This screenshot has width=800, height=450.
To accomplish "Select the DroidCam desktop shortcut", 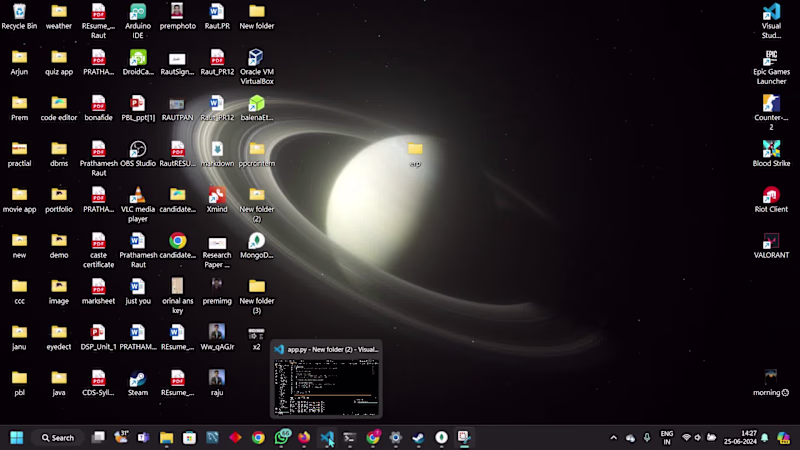I will (138, 62).
